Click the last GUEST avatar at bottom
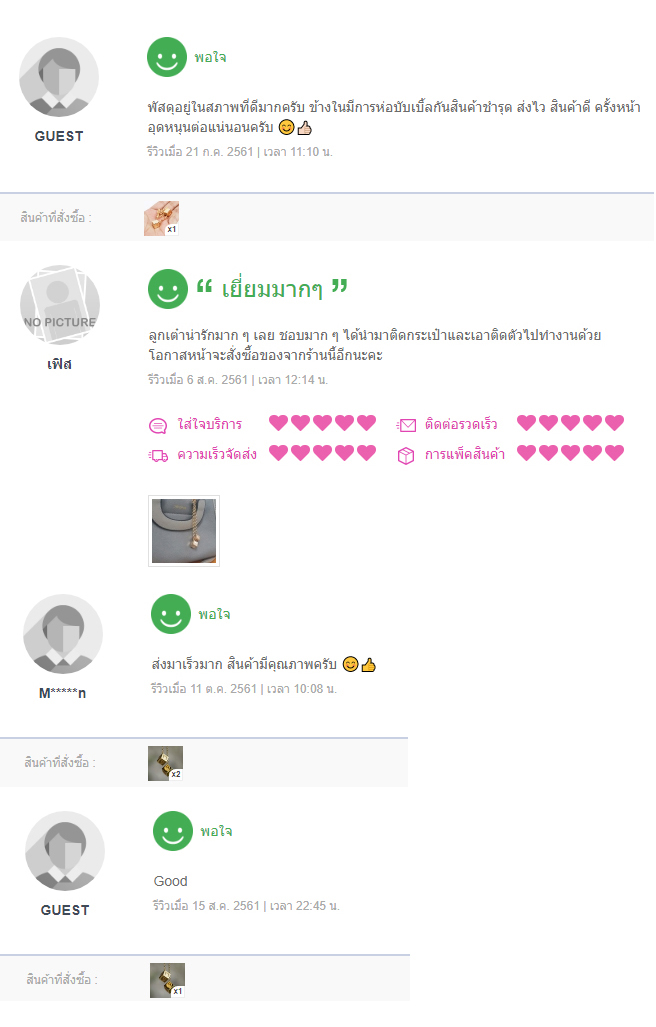 (x=65, y=851)
